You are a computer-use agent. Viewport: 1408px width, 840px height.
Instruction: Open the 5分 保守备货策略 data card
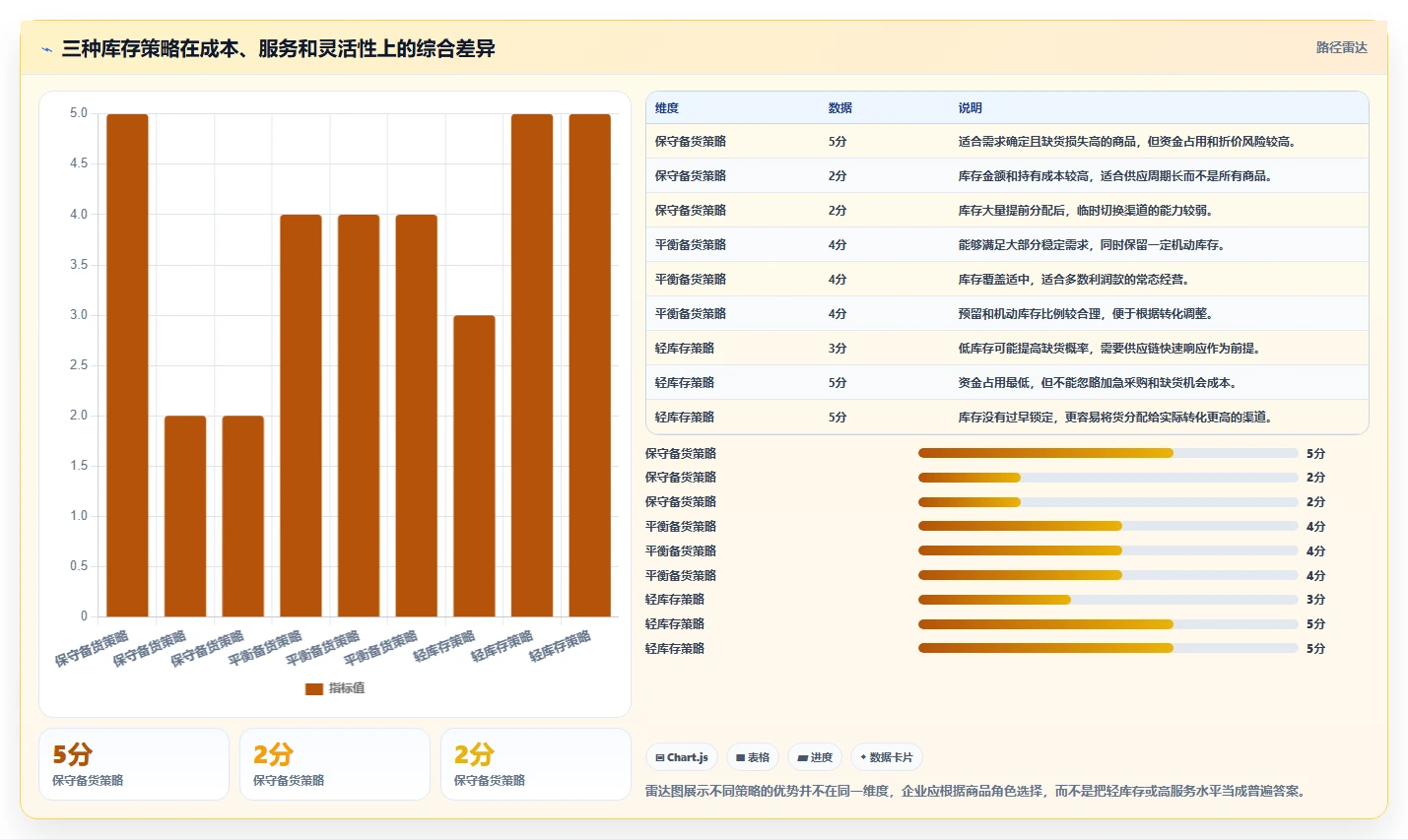[x=134, y=764]
